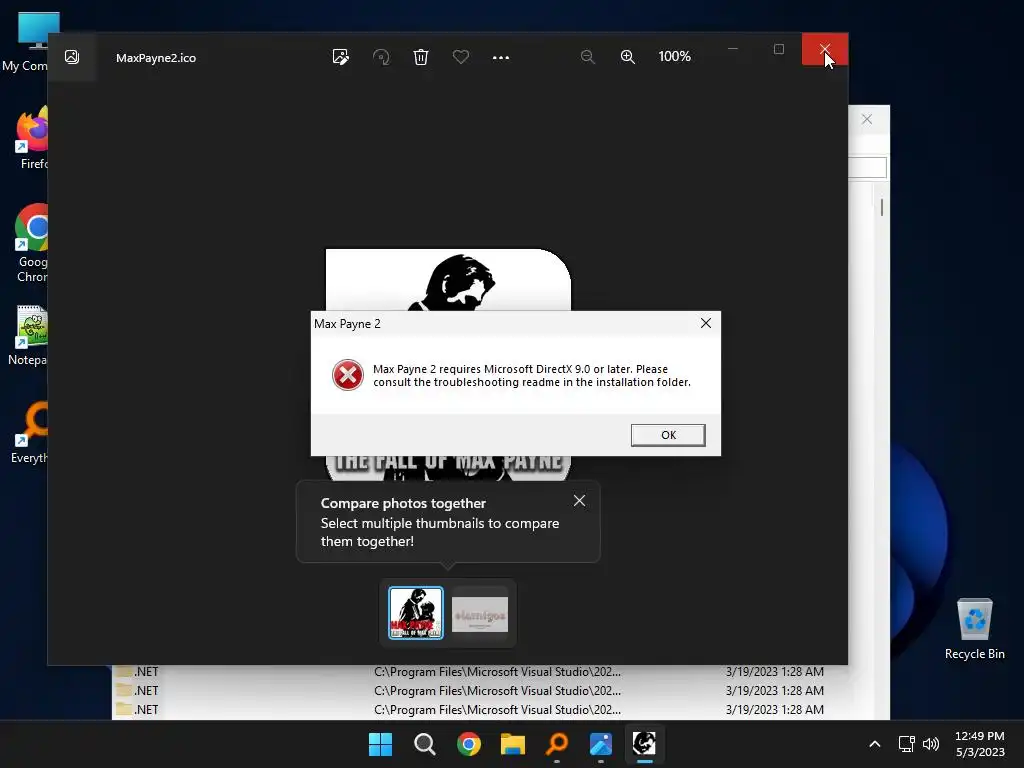The width and height of the screenshot is (1024, 768).
Task: Dismiss the Compare photos together tip
Action: pos(579,501)
